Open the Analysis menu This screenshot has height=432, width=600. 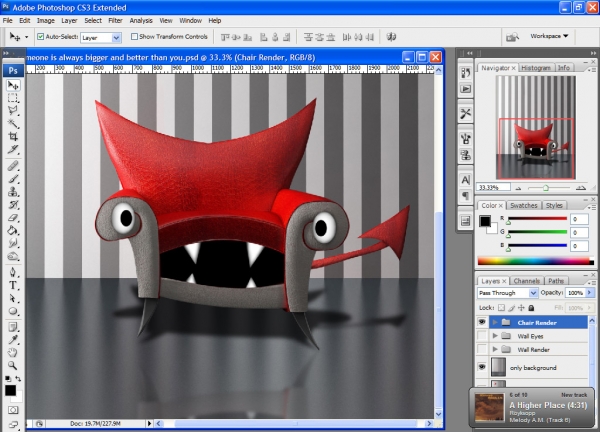coord(141,21)
